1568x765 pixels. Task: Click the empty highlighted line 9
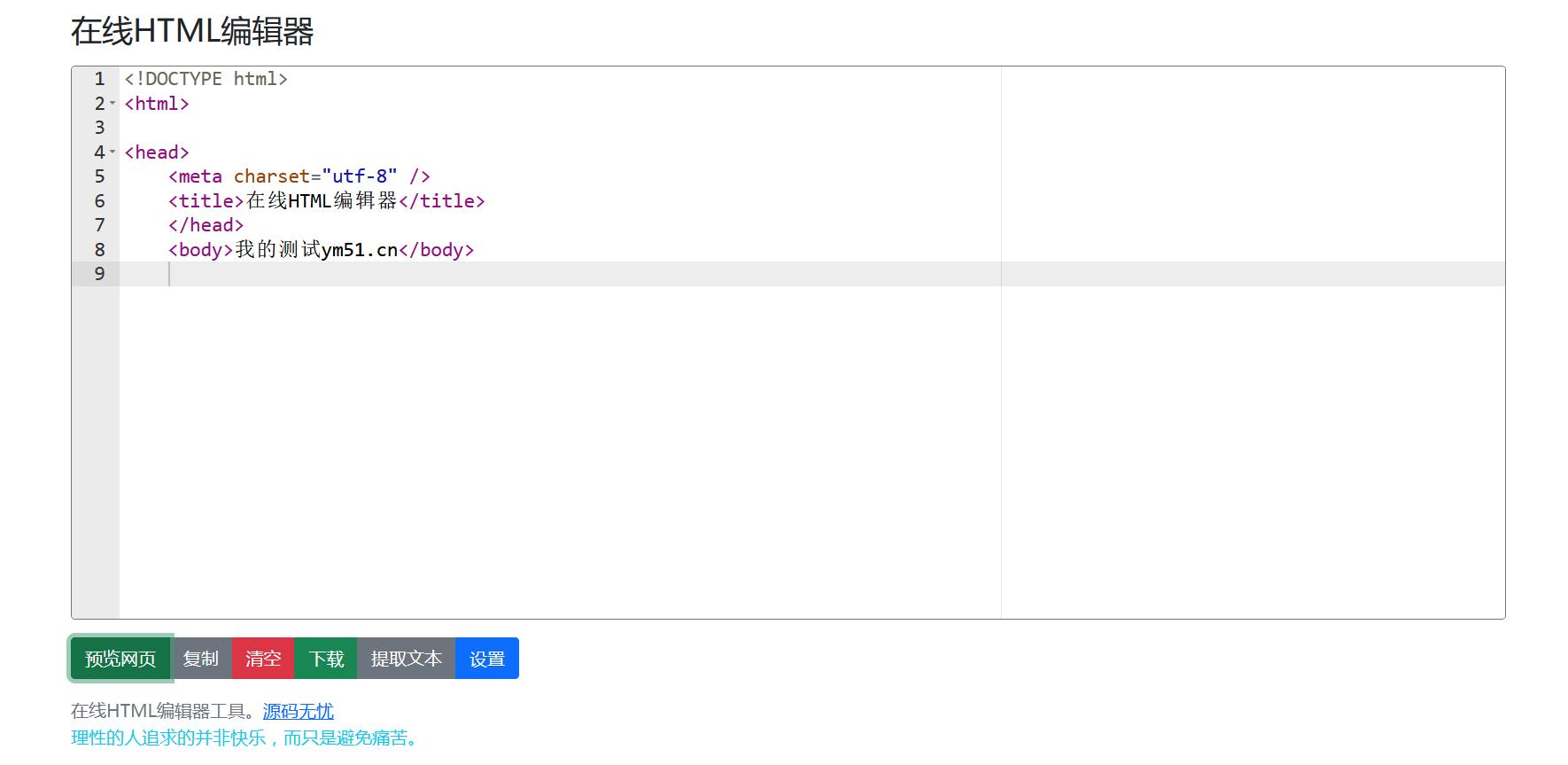pos(532,274)
